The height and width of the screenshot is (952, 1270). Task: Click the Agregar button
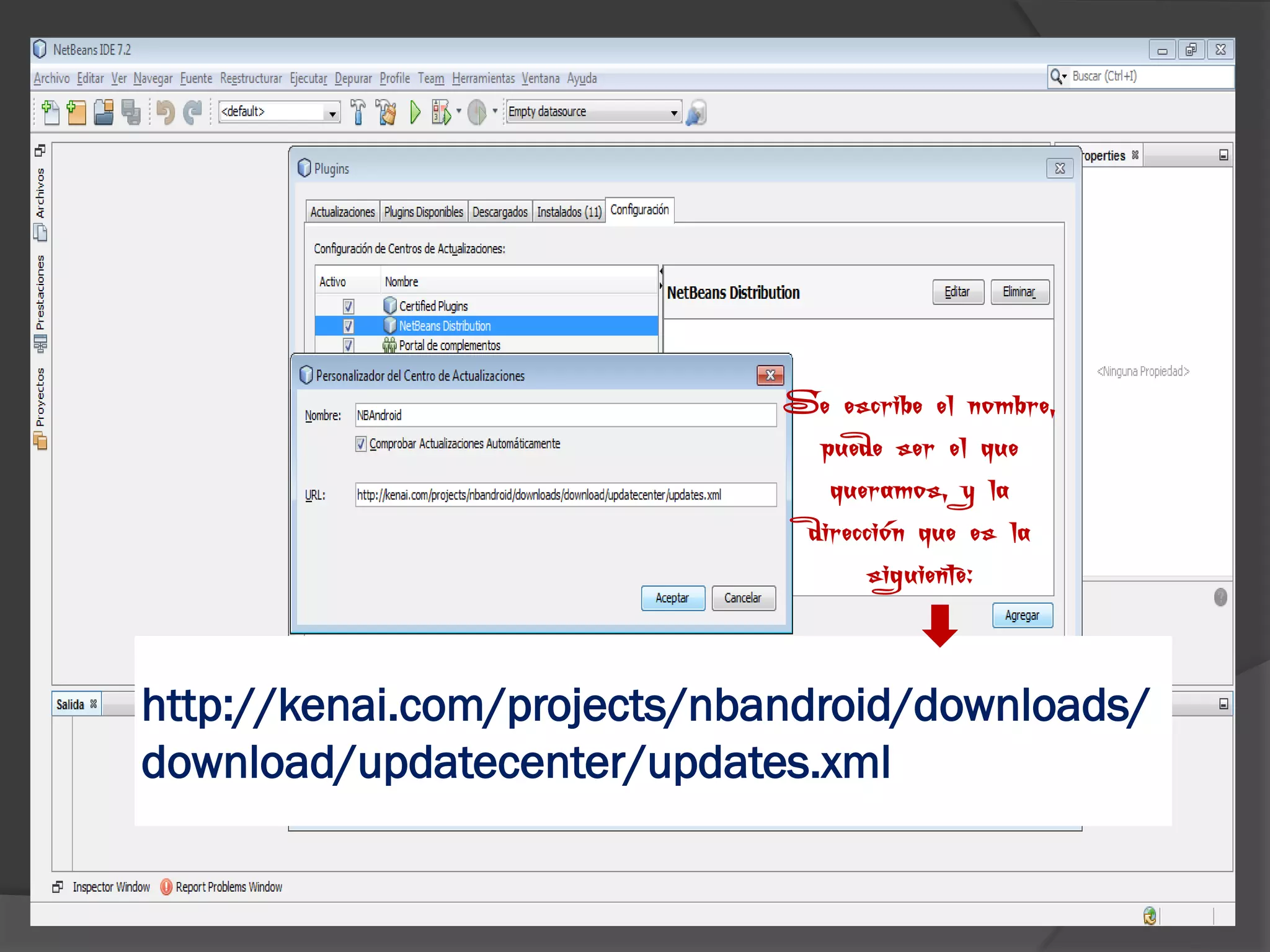(x=1022, y=615)
